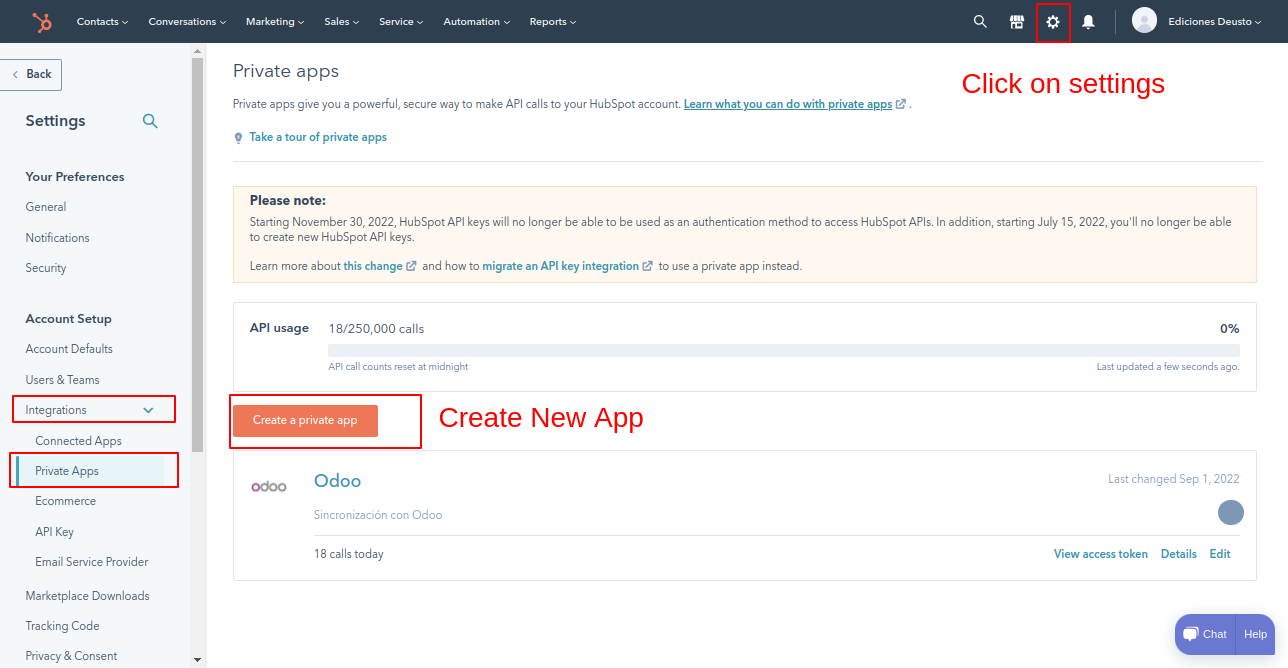Click the user avatar in top bar
1288x668 pixels.
pyautogui.click(x=1144, y=20)
